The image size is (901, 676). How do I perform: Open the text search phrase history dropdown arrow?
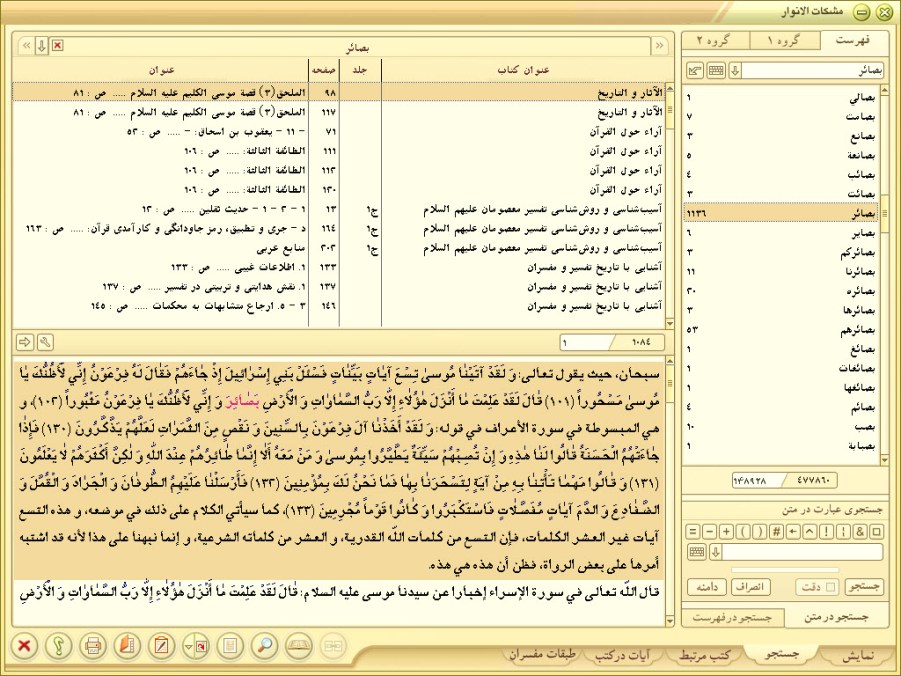click(715, 552)
